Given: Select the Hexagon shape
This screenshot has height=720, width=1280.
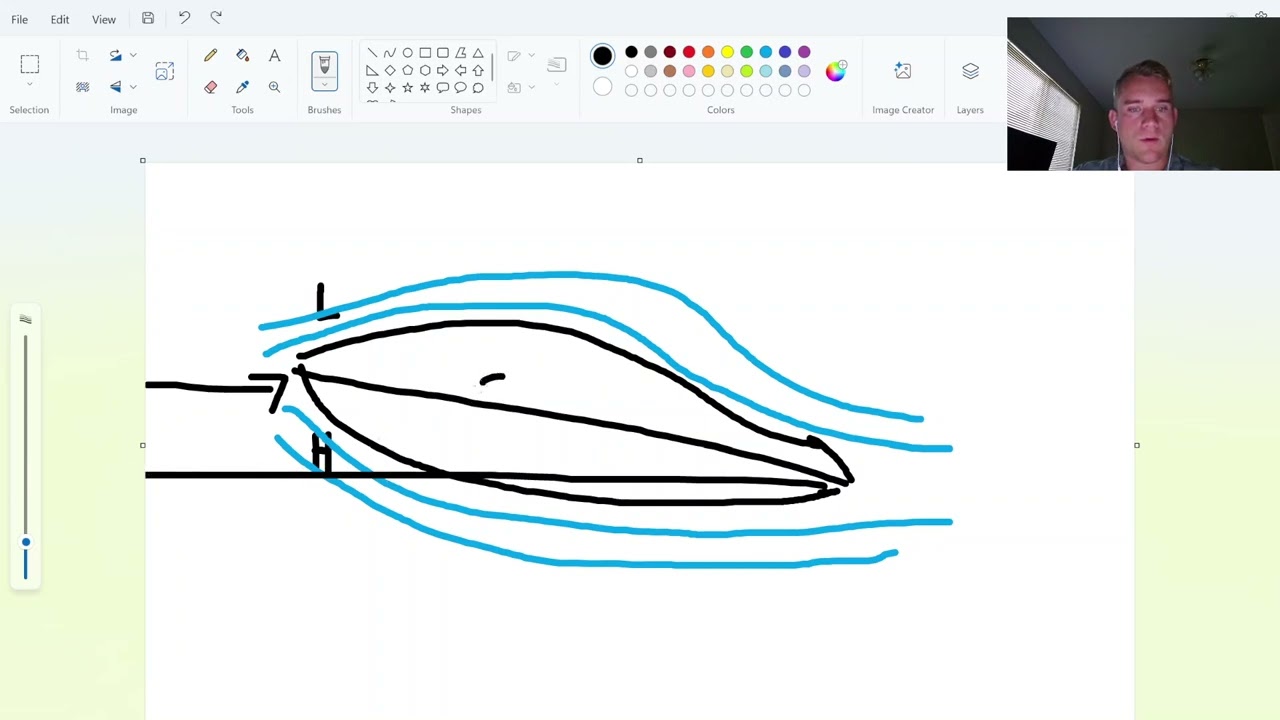Looking at the screenshot, I should point(425,71).
